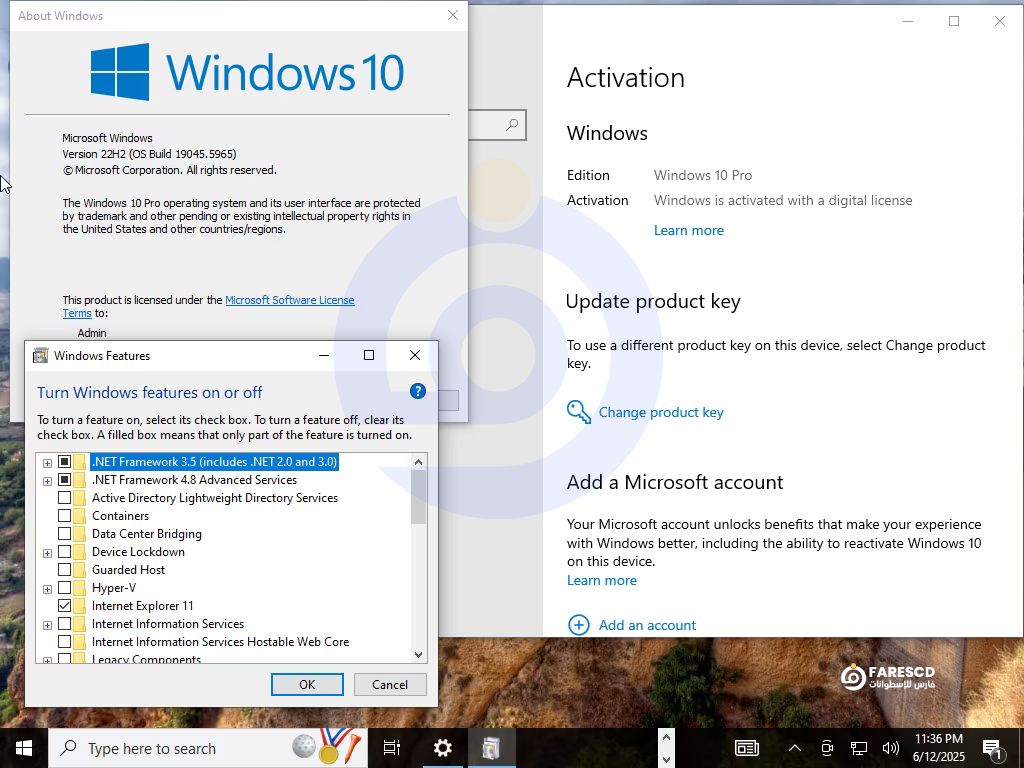Image resolution: width=1024 pixels, height=768 pixels.
Task: Uncheck Internet Explorer 11
Action: [x=64, y=605]
